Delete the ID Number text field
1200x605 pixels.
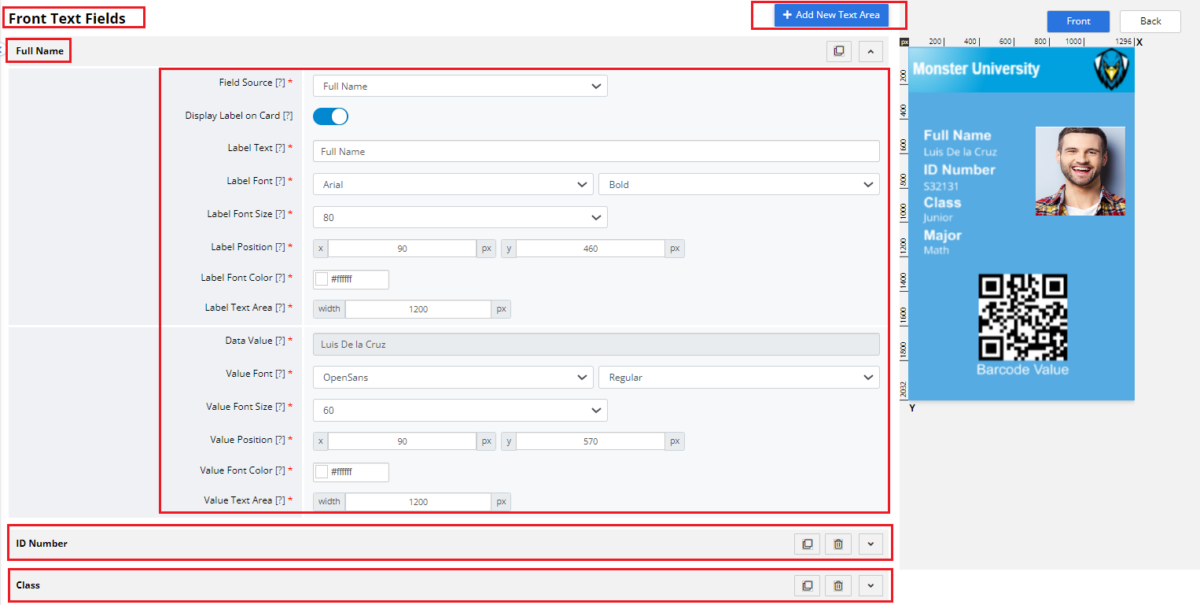click(x=838, y=543)
